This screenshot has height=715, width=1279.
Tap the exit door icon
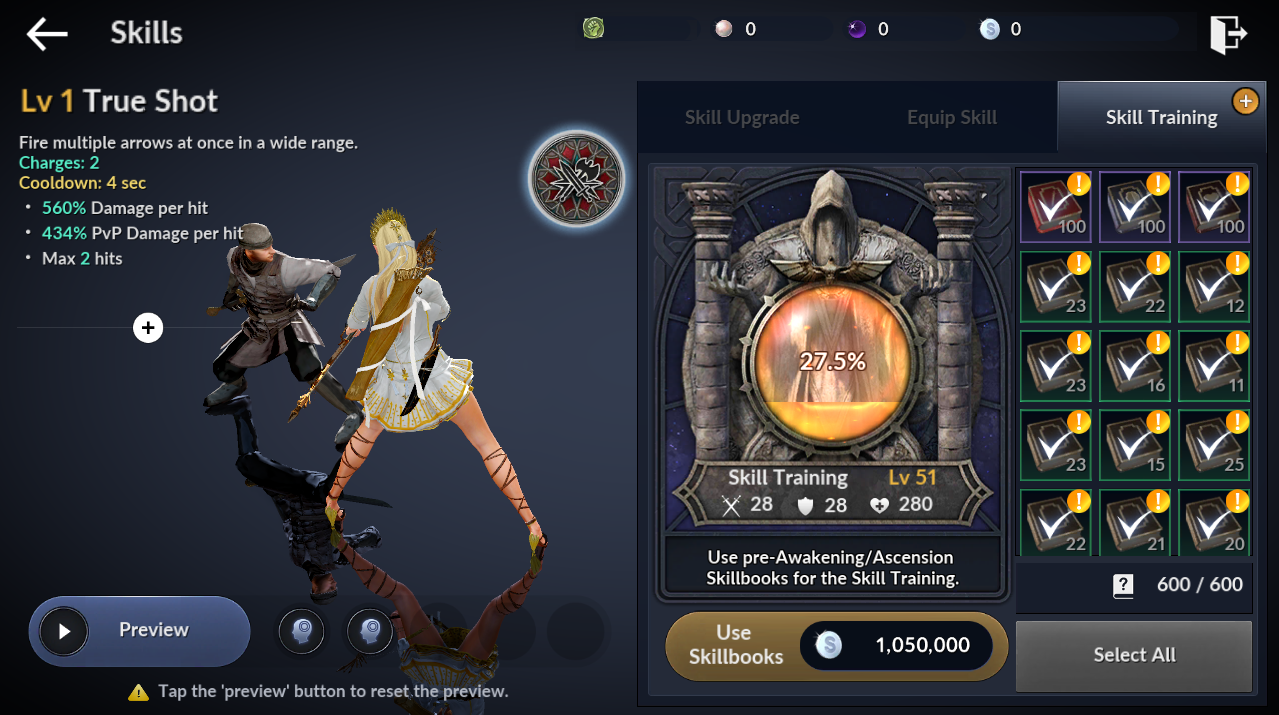(x=1227, y=34)
